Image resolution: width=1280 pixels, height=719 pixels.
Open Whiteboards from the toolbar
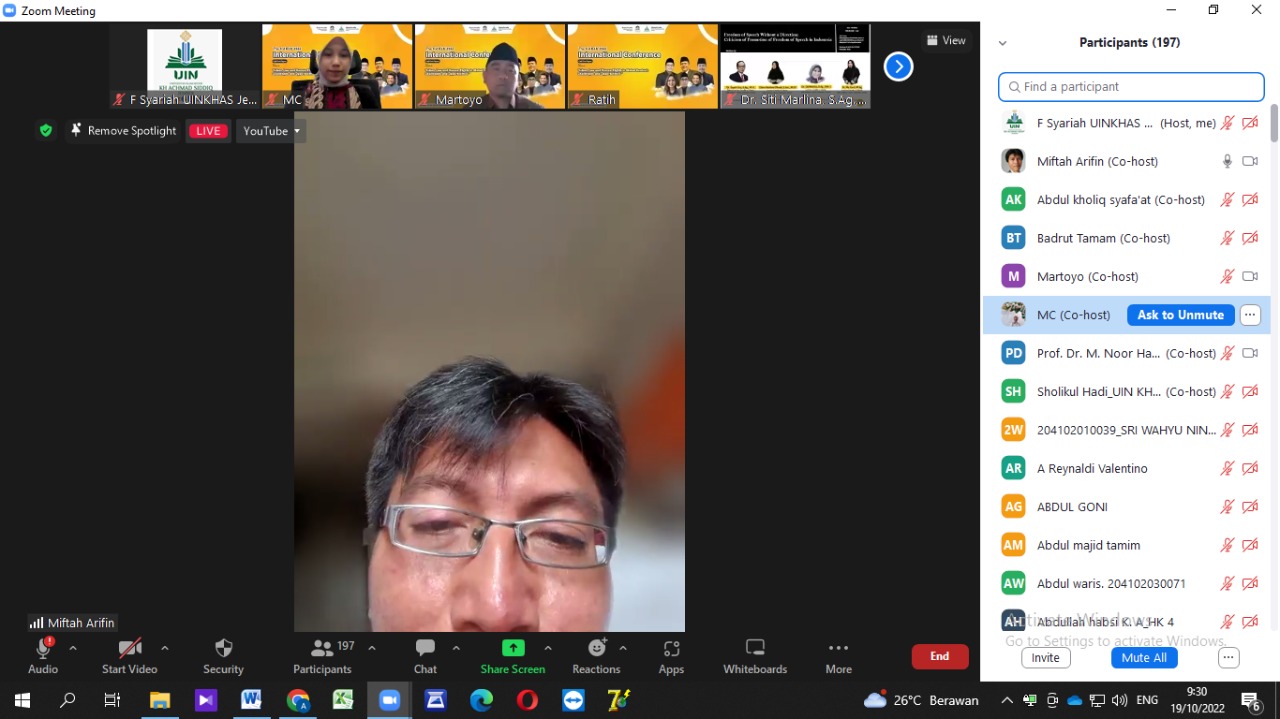click(x=755, y=656)
